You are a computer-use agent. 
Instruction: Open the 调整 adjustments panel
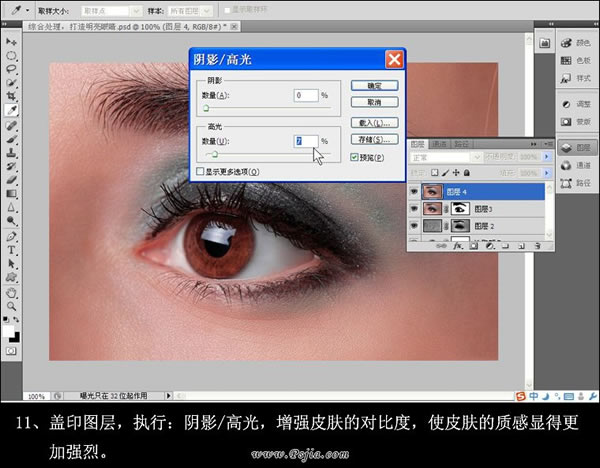point(576,104)
